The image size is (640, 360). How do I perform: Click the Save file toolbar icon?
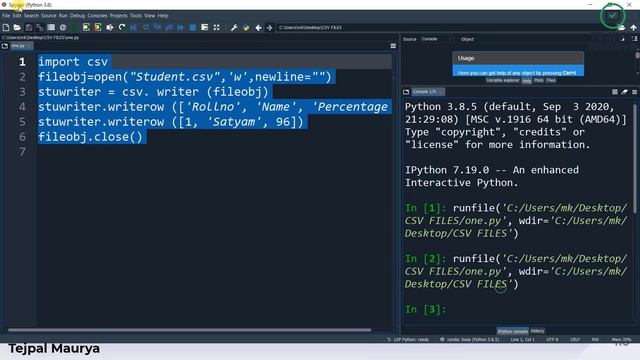pyautogui.click(x=29, y=27)
